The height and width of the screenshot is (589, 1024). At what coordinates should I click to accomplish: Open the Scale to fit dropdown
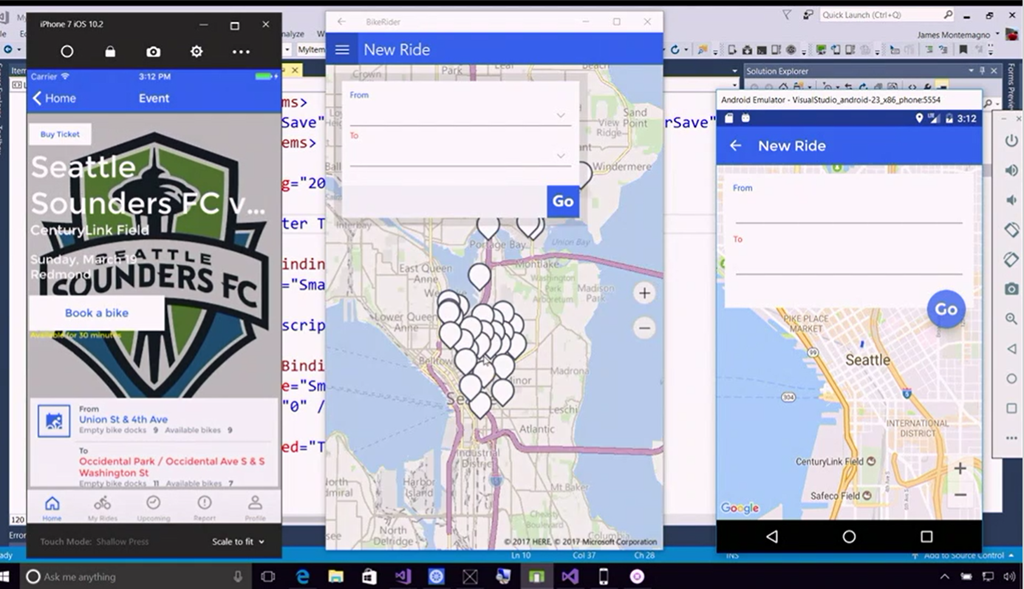(238, 541)
